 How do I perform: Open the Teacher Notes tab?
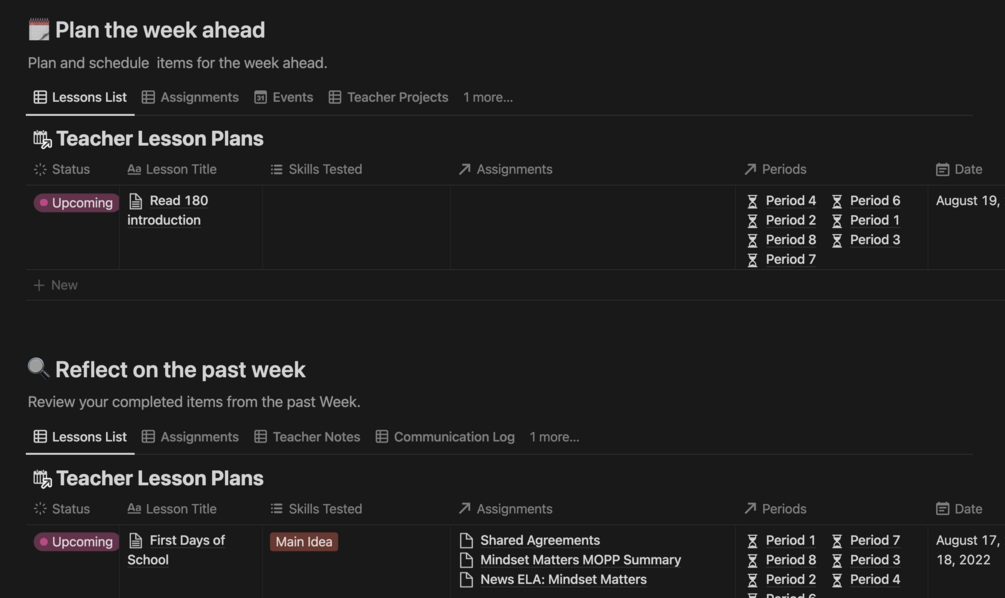pyautogui.click(x=307, y=437)
